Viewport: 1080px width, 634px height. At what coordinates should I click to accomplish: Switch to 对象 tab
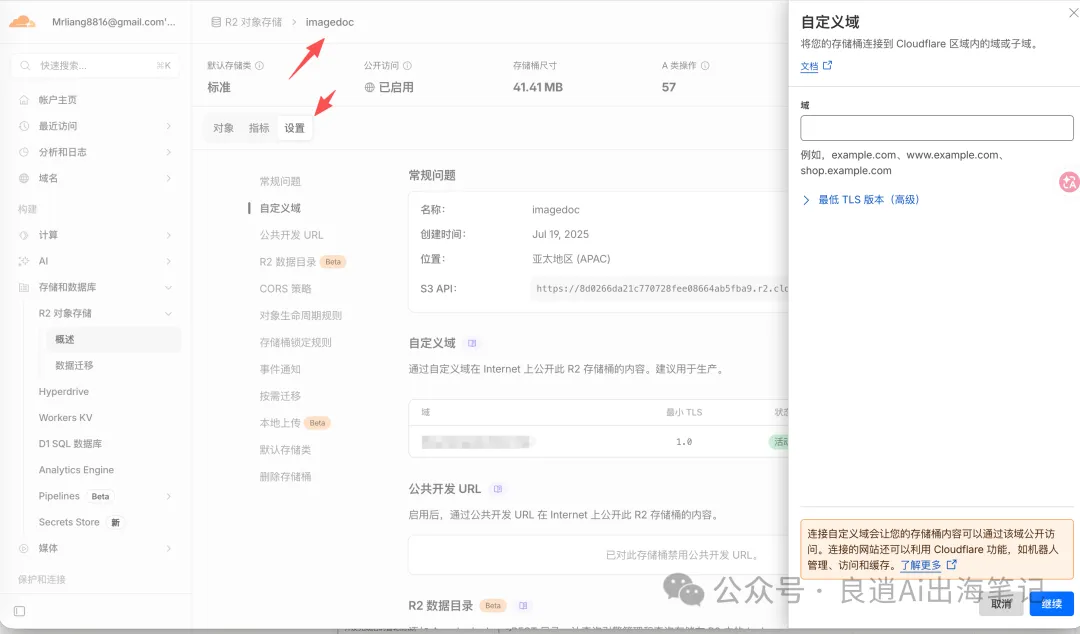[x=223, y=128]
